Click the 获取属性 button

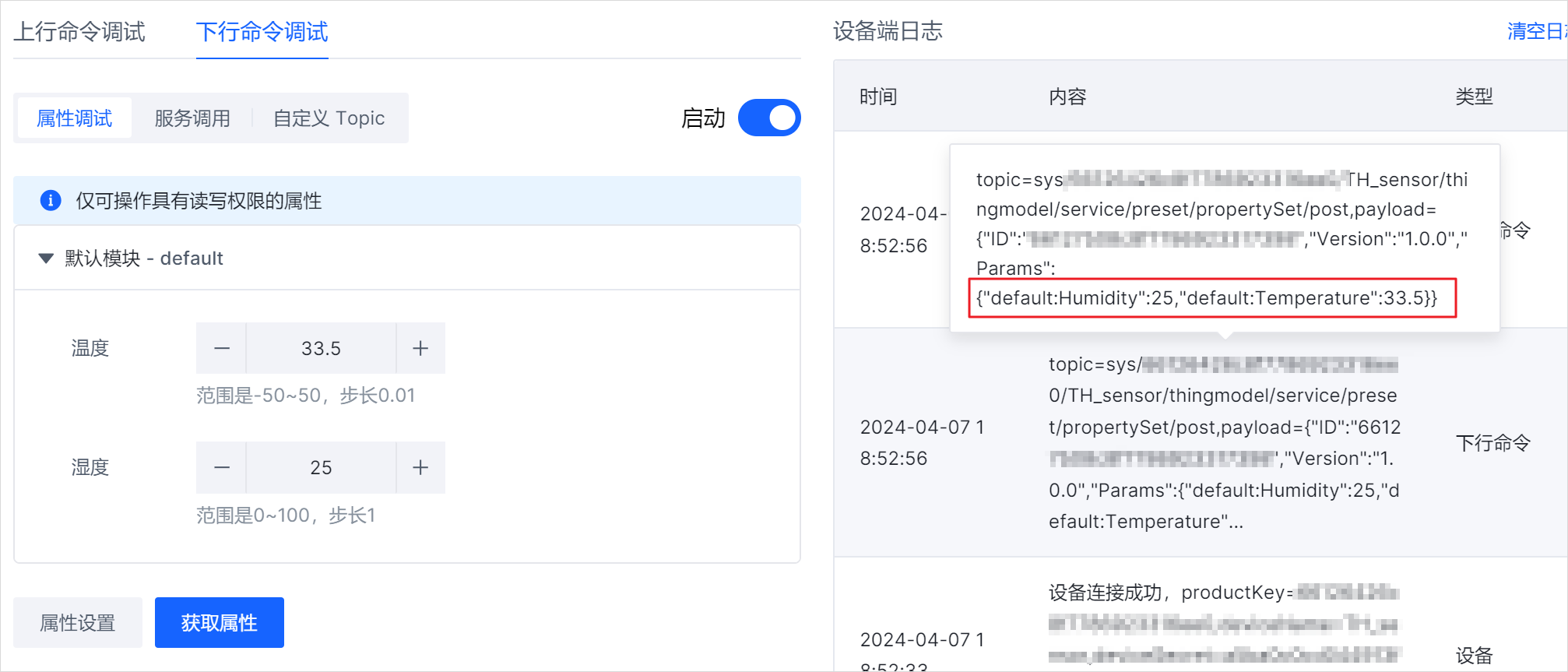(220, 622)
